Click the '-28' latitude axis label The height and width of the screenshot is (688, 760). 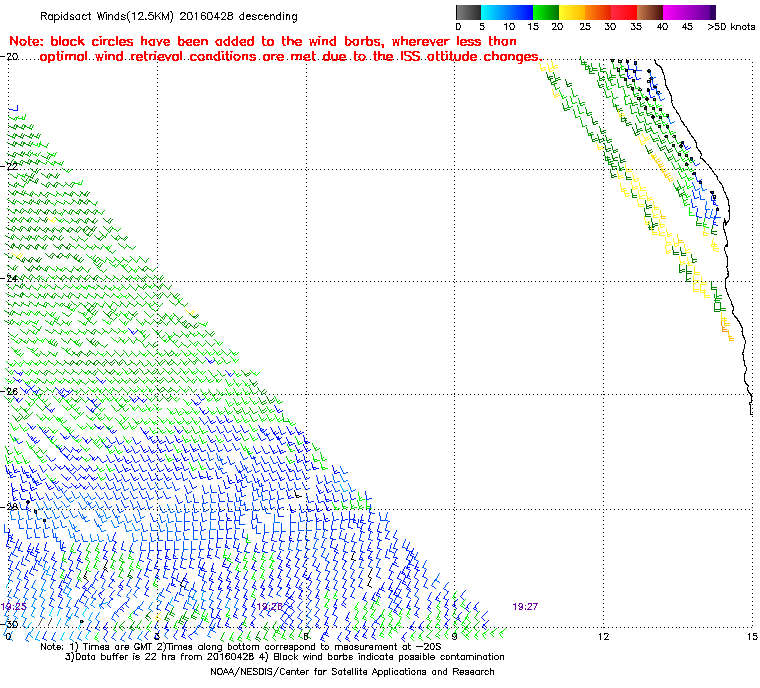point(9,507)
